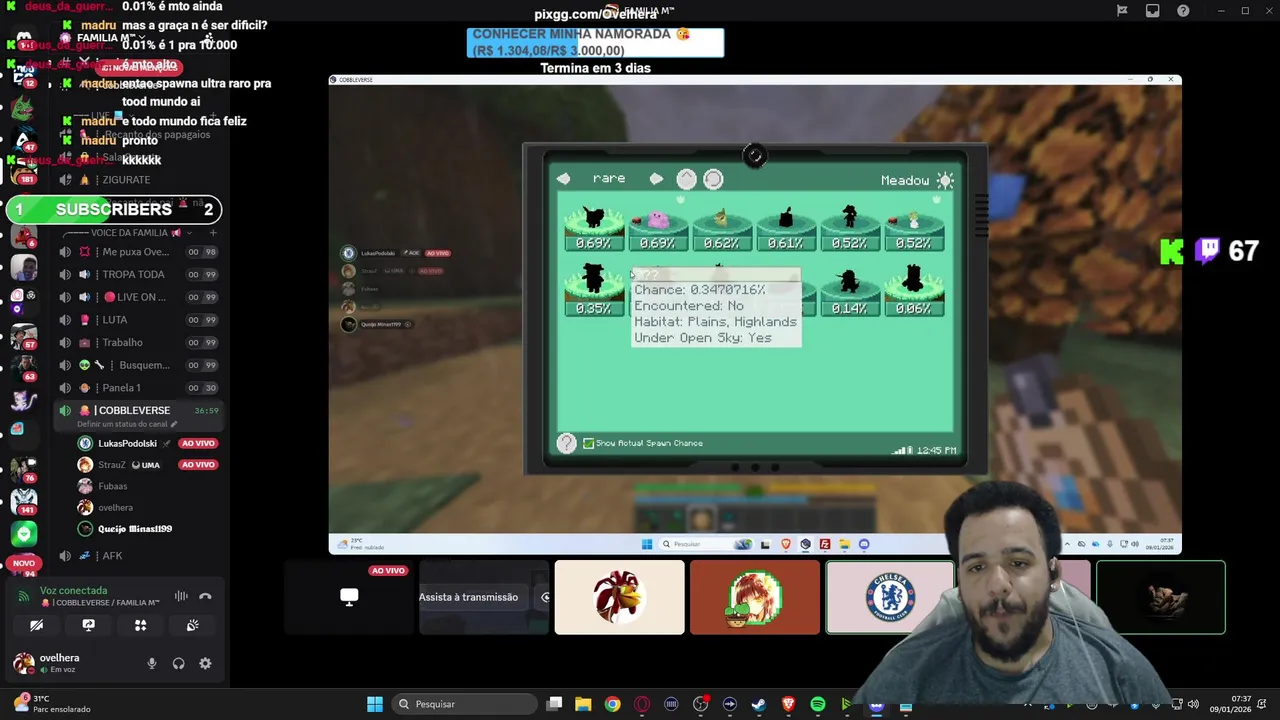Open Discord help icon in title bar

[x=1184, y=11]
